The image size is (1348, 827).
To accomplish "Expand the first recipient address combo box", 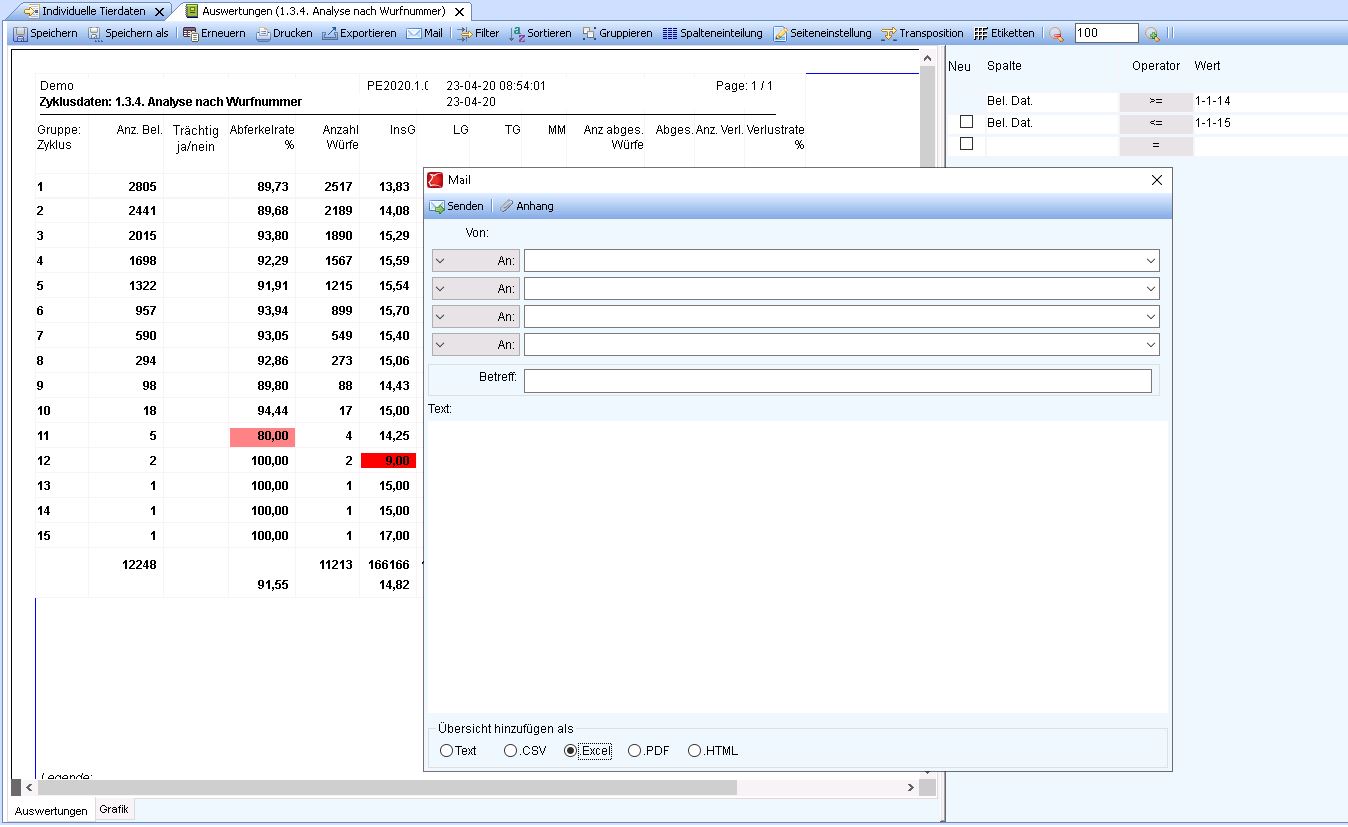I will (1151, 261).
